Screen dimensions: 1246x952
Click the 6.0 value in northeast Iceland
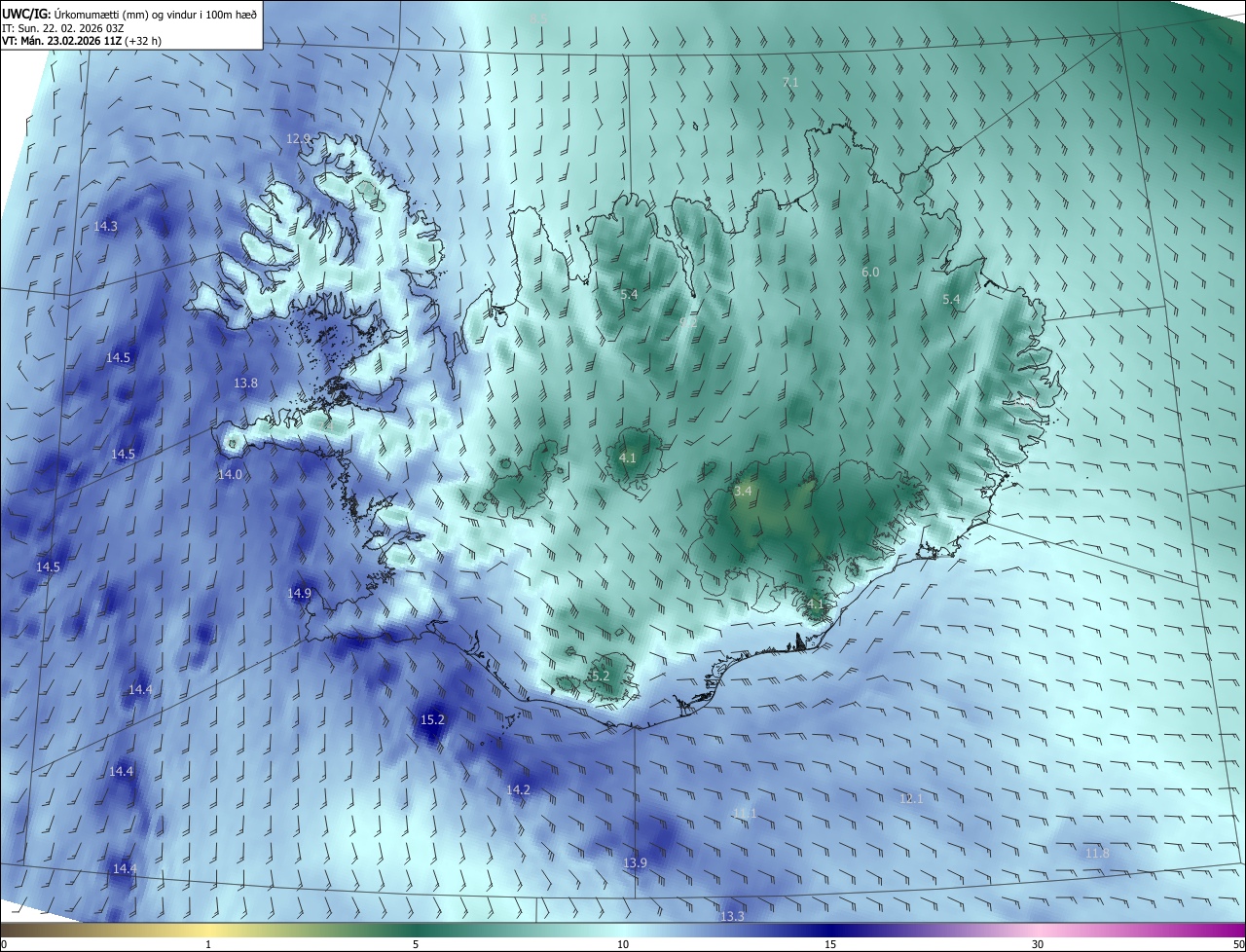[x=870, y=273]
